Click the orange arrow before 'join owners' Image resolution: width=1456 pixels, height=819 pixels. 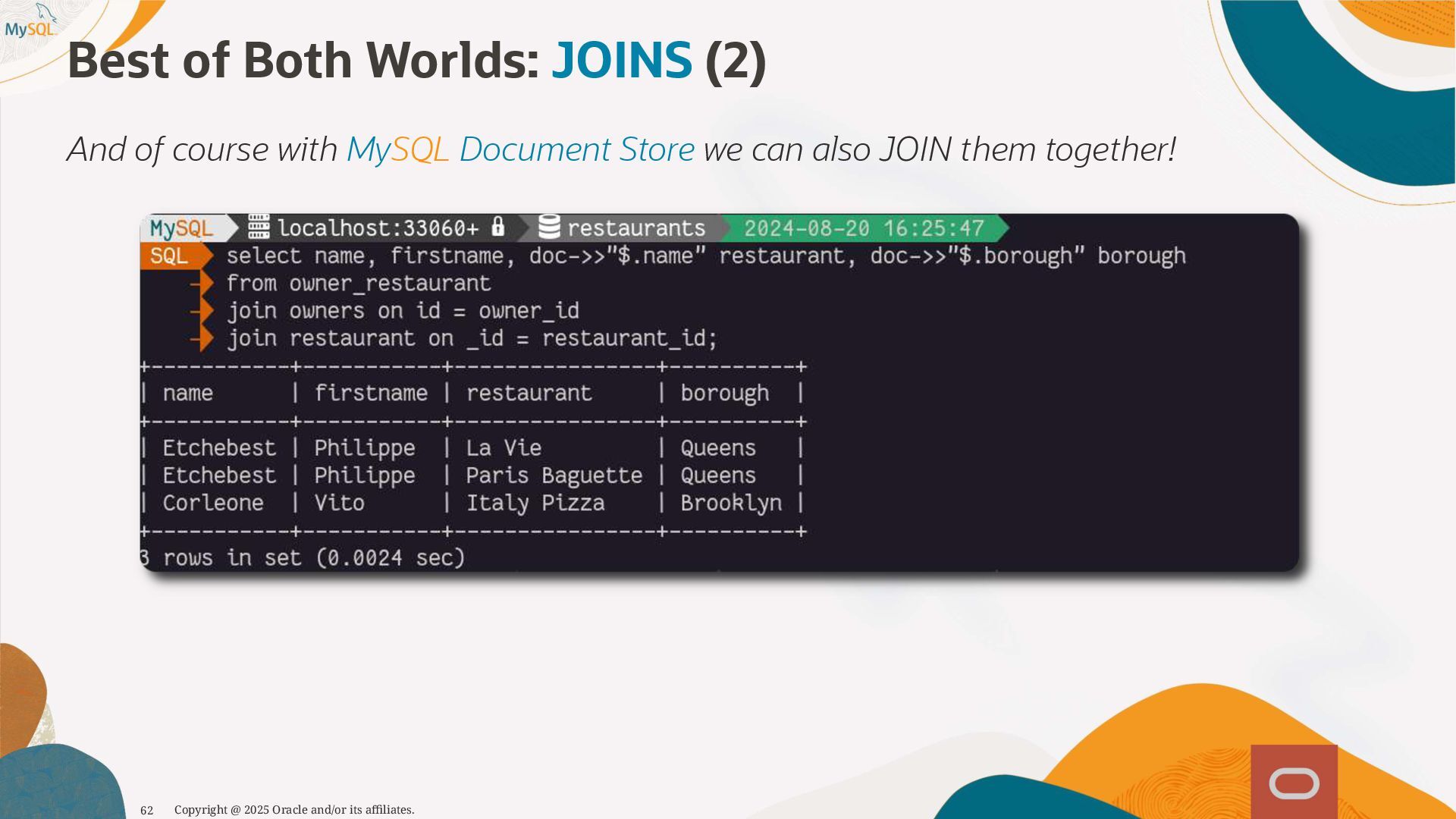tap(202, 311)
